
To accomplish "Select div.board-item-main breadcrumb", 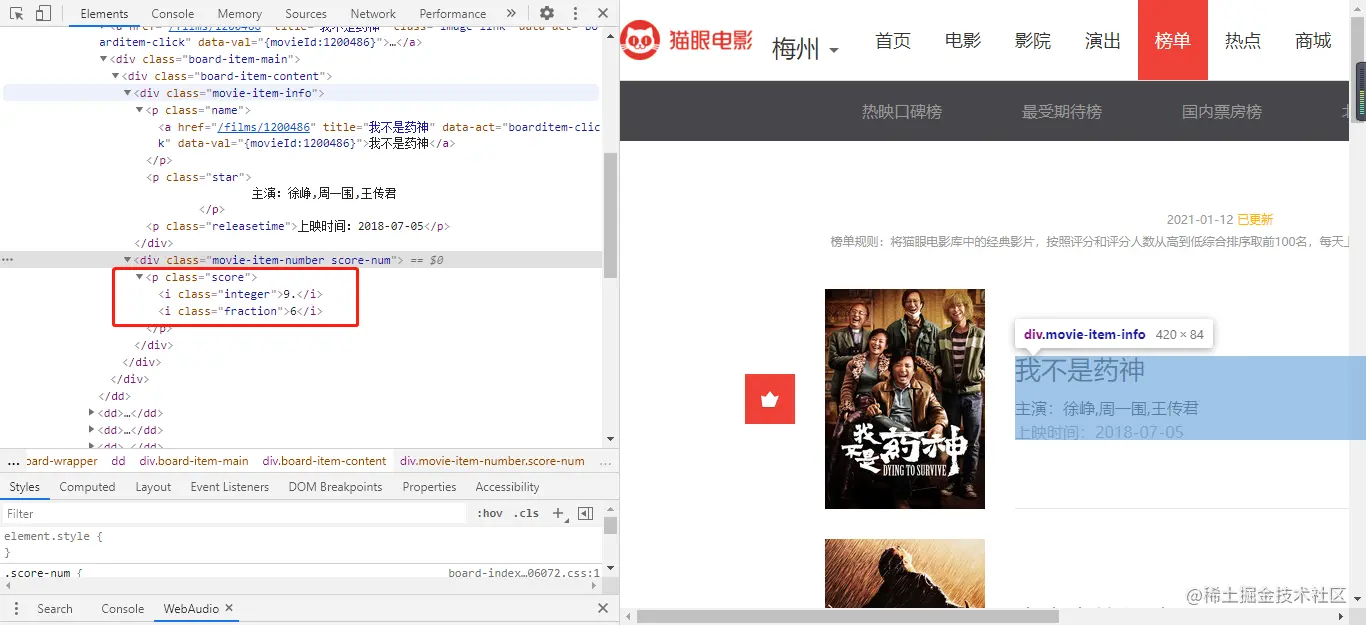I will click(194, 461).
